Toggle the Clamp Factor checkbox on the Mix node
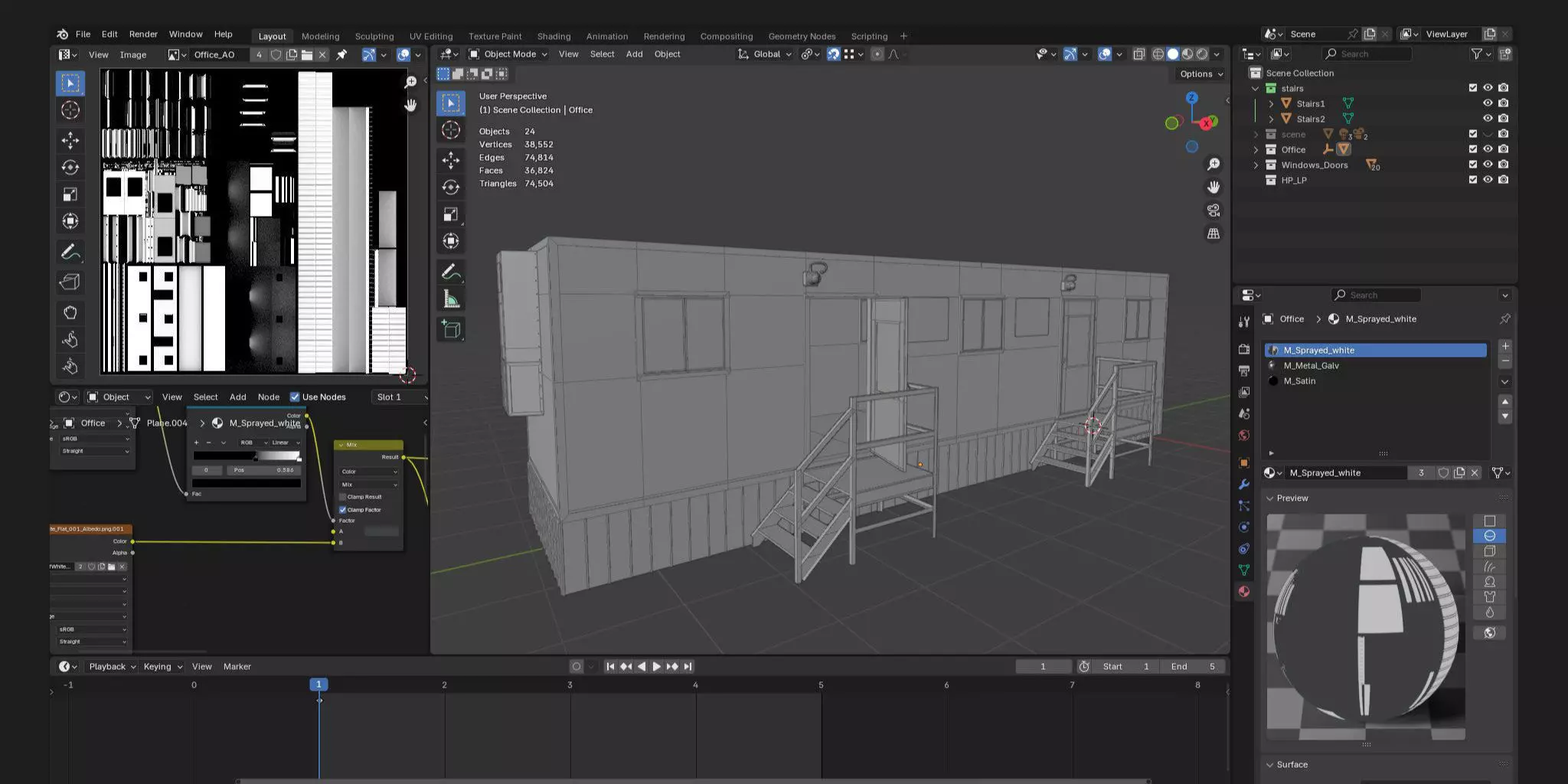This screenshot has height=784, width=1568. [343, 510]
